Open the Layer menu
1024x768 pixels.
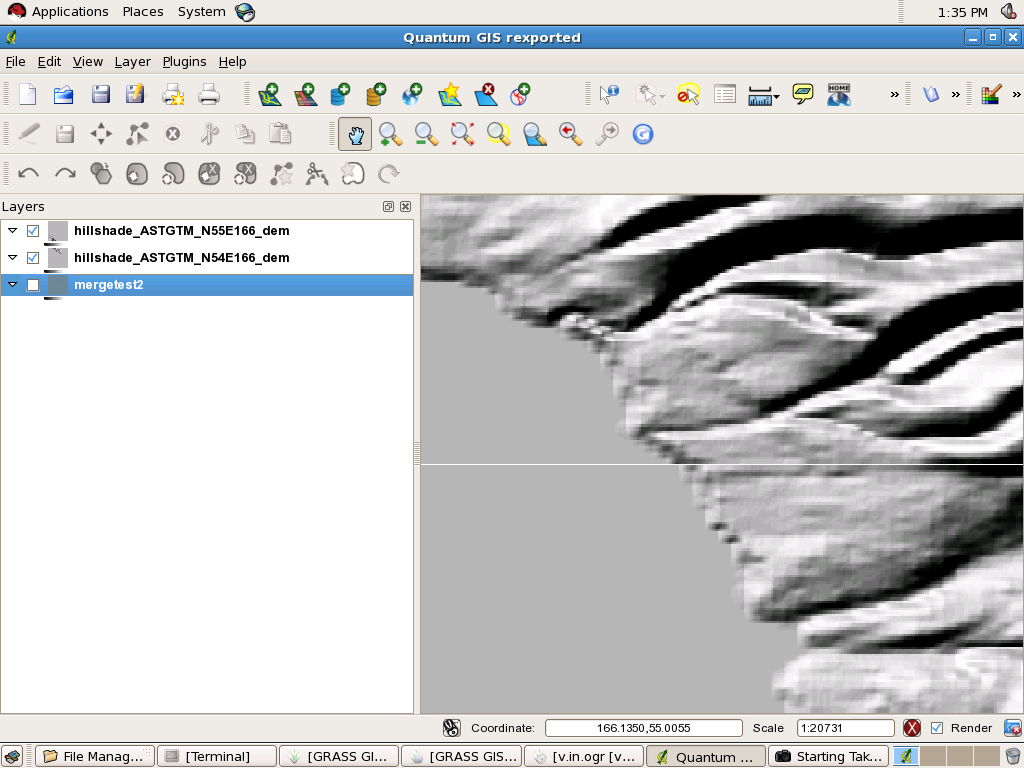(132, 61)
